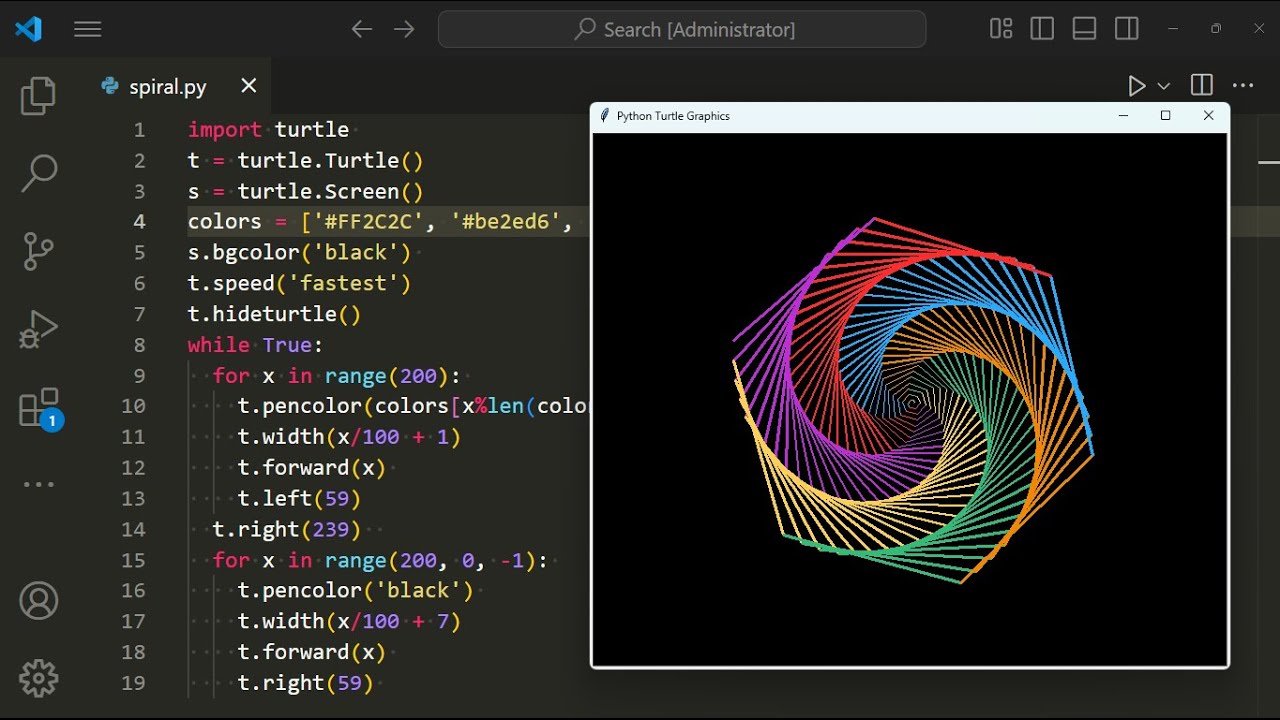Click the 's = turtle.Screen()' code line

tap(306, 191)
